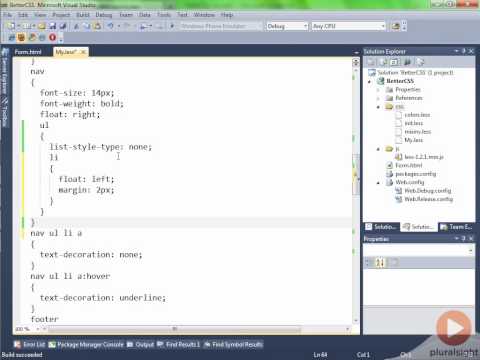Screen dimensions: 480x360
Task: Click the editor horizontal scrollbar thumb
Action: [175, 329]
